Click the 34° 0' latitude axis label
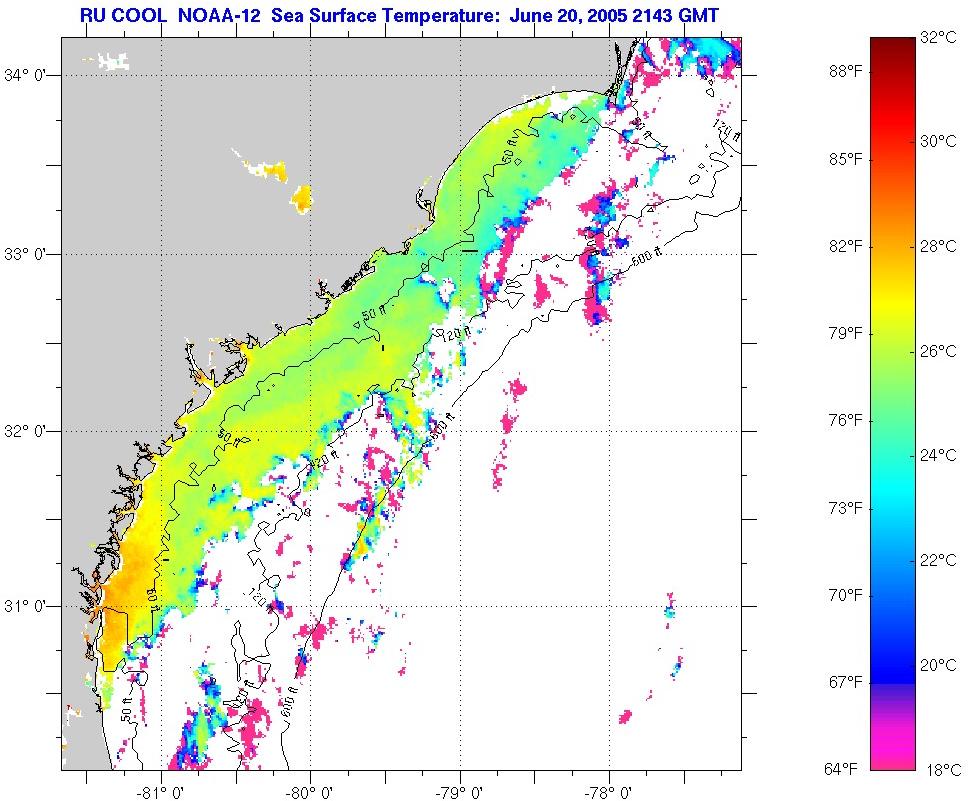 pos(29,75)
